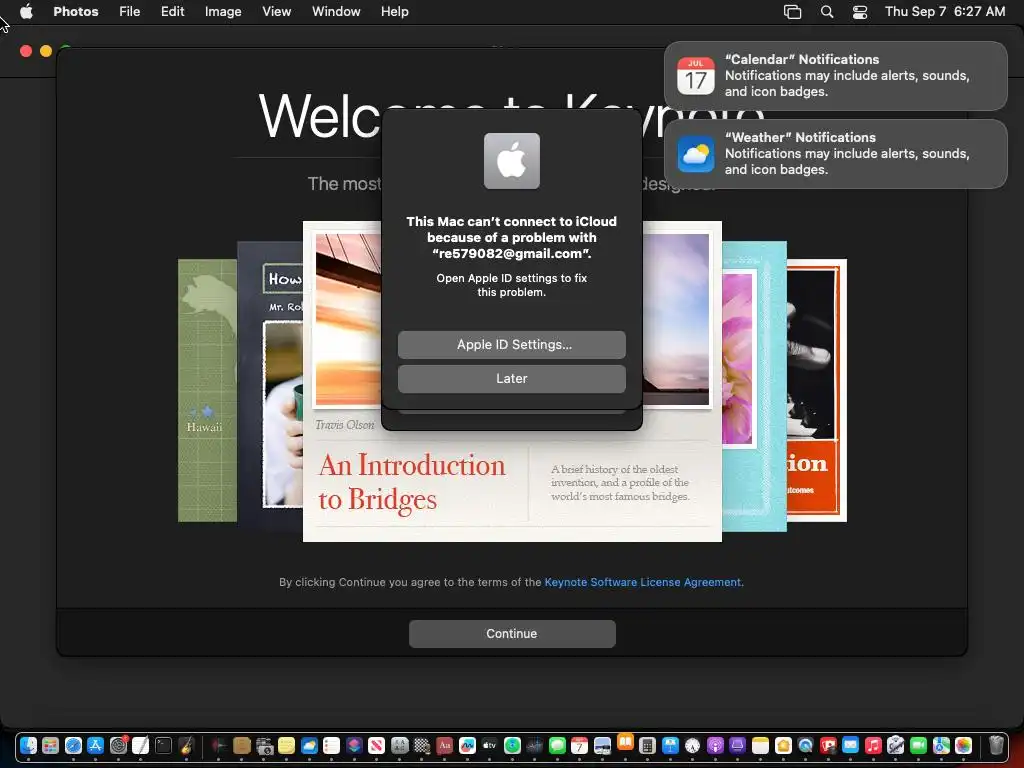Open Preview app in the Dock

tap(602, 745)
